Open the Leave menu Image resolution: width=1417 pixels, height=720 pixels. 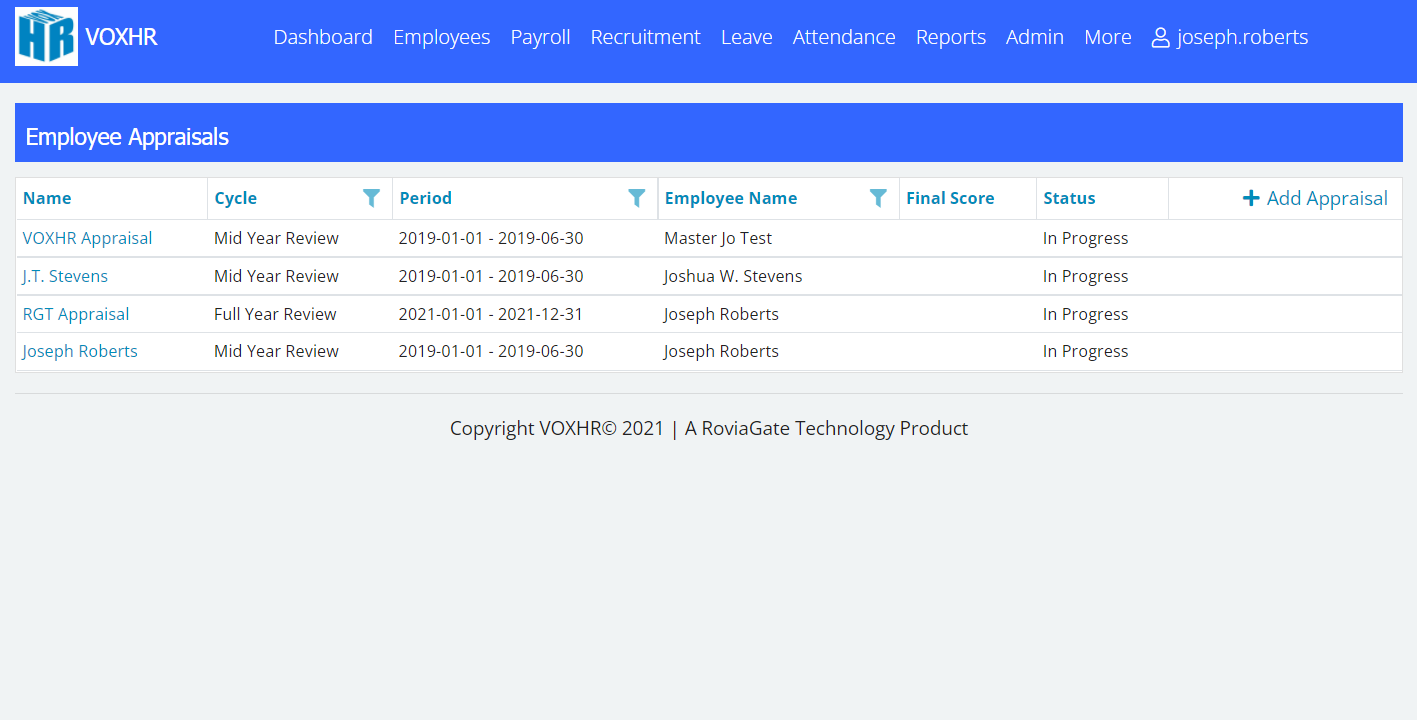click(747, 37)
